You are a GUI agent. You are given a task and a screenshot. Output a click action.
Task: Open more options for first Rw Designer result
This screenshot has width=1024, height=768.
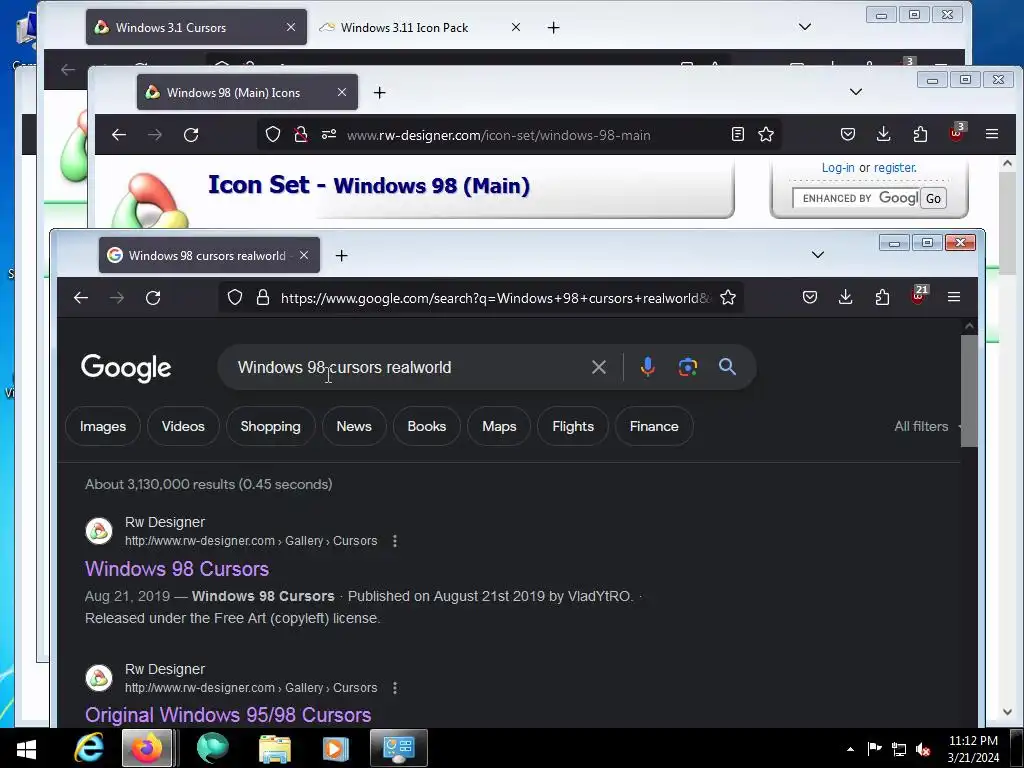tap(394, 541)
